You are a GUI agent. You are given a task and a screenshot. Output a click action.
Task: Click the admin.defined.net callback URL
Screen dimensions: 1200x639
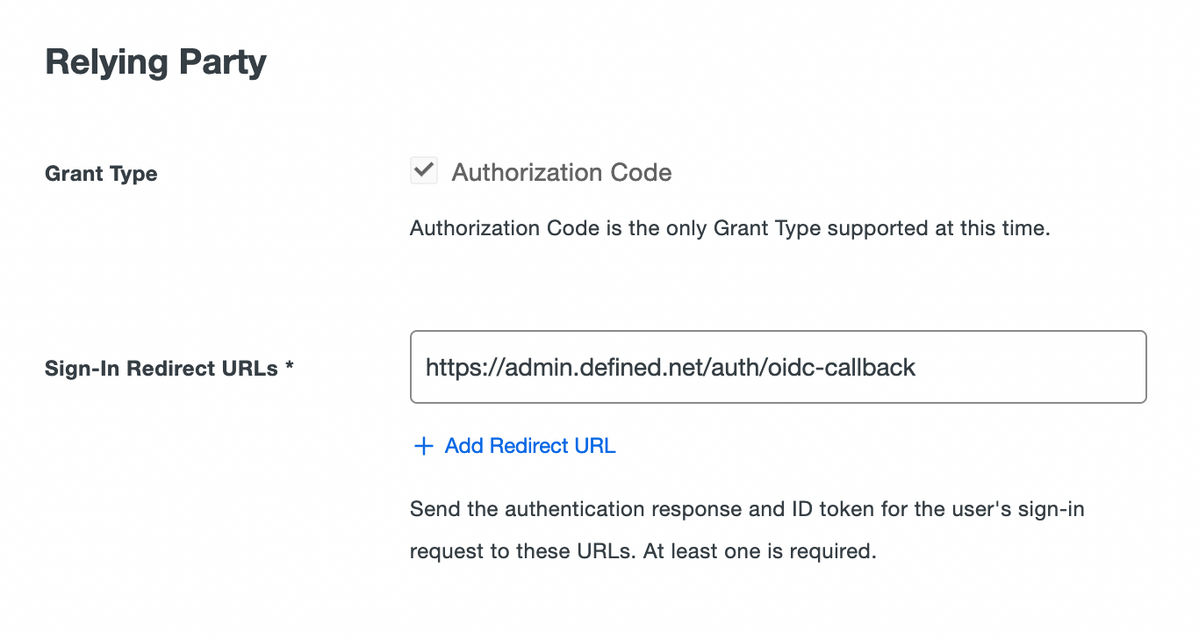[670, 367]
